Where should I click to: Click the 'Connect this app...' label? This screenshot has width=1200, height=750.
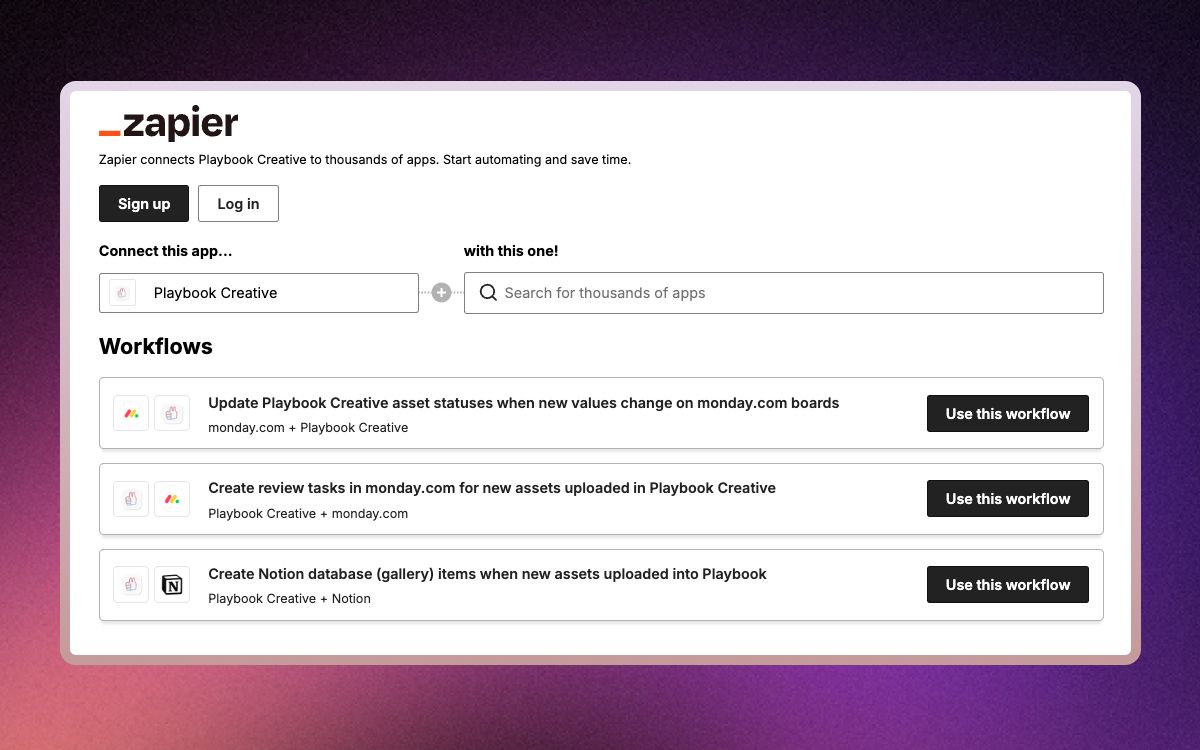pos(166,251)
